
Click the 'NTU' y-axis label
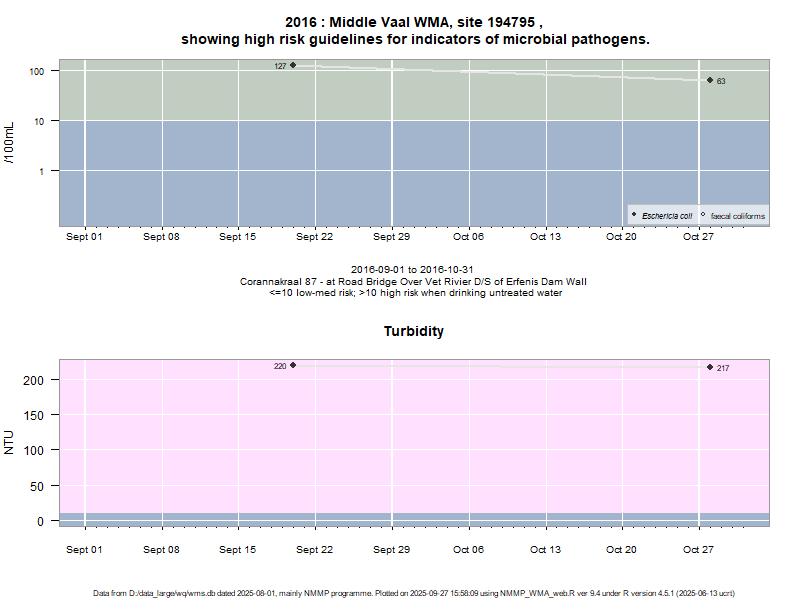tap(10, 442)
